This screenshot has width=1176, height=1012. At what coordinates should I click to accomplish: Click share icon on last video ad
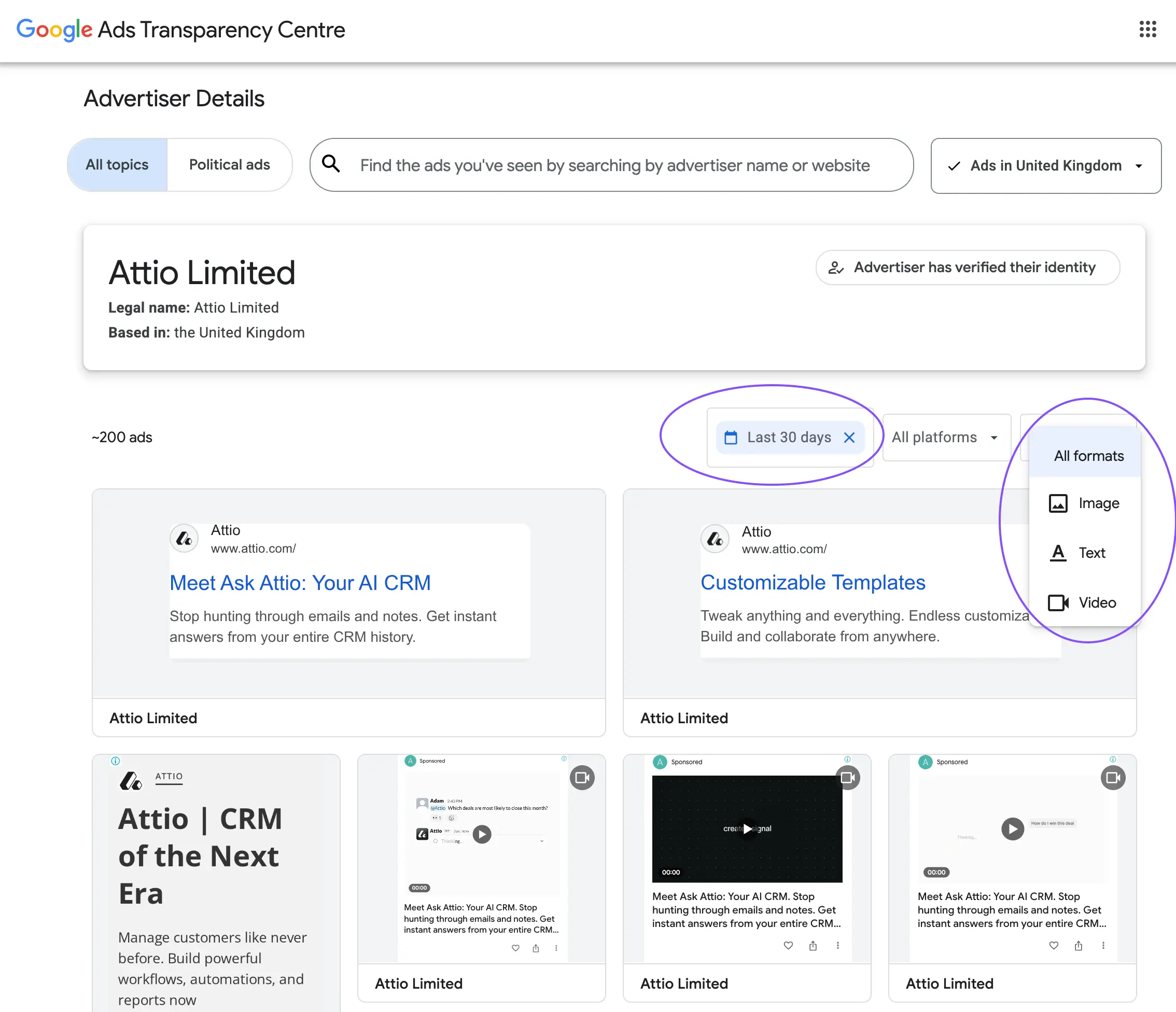click(1079, 946)
